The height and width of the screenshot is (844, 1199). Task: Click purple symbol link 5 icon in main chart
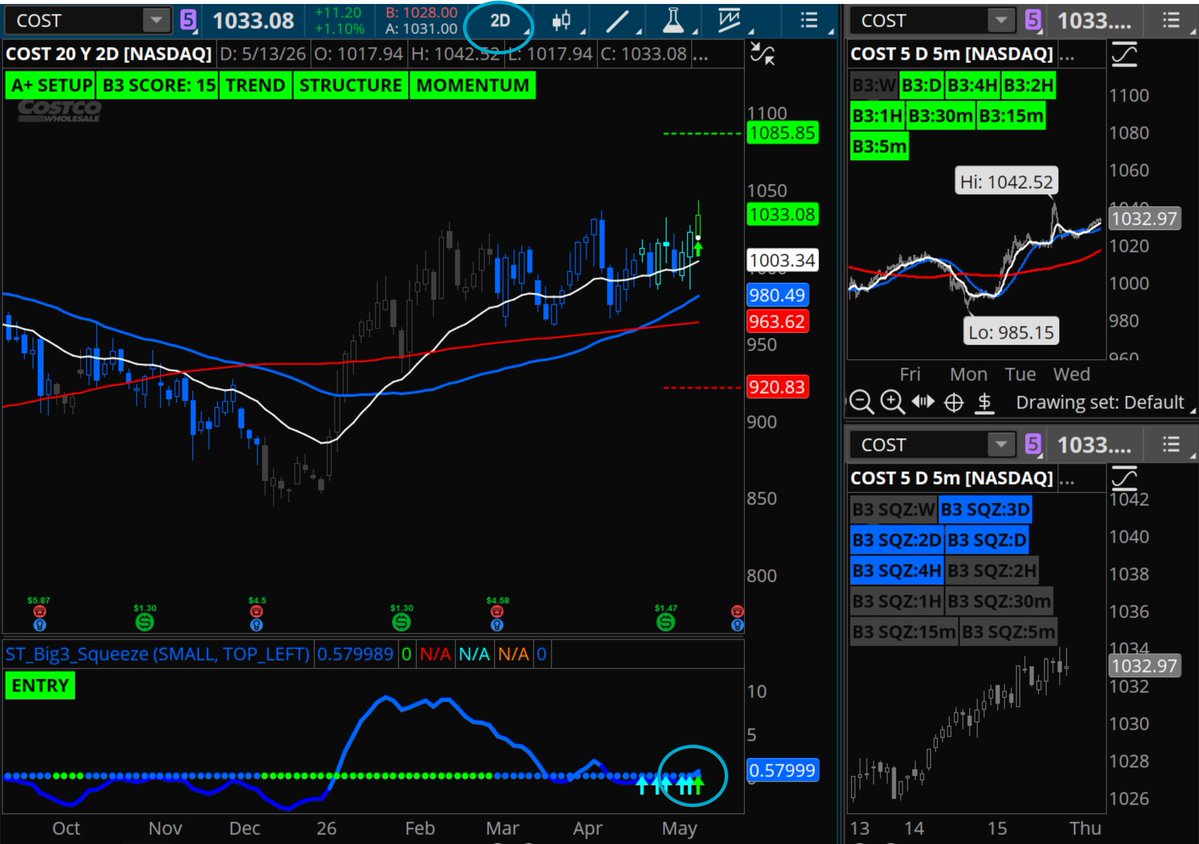[x=187, y=20]
